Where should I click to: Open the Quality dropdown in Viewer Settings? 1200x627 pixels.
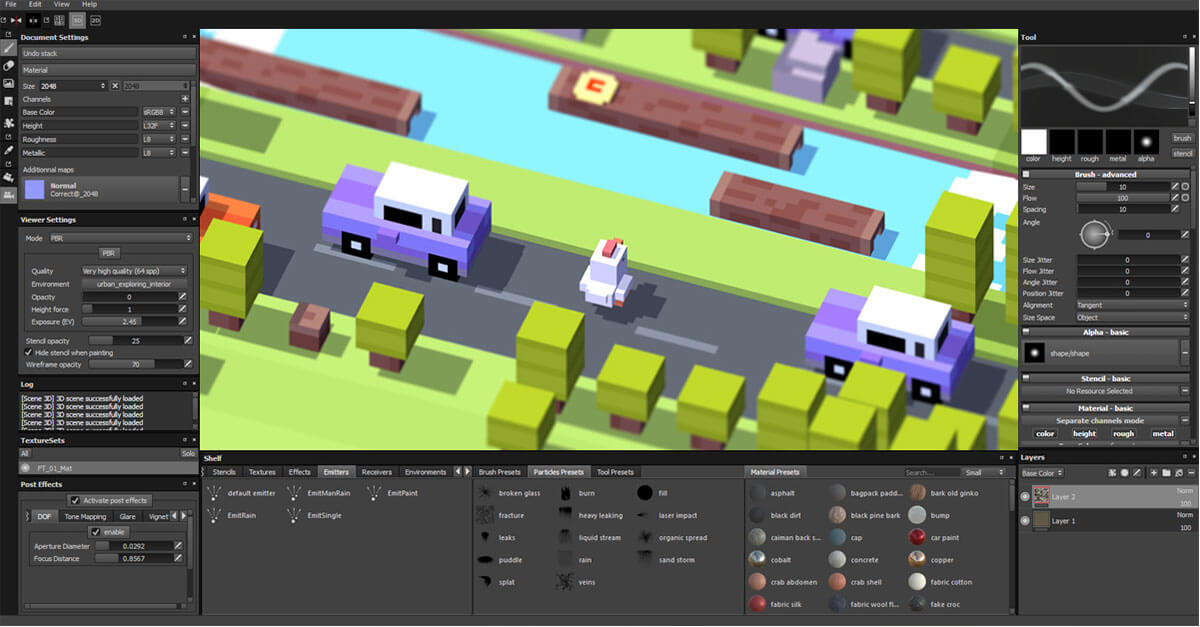(134, 271)
